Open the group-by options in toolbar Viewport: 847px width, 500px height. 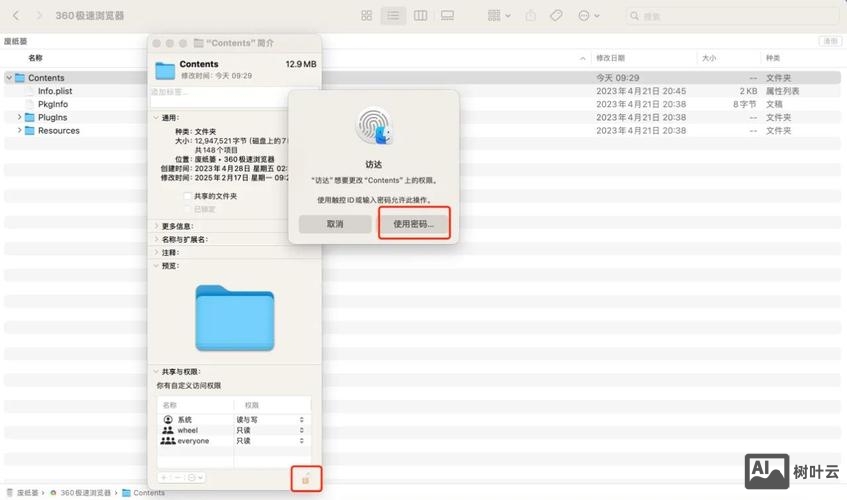click(x=499, y=16)
